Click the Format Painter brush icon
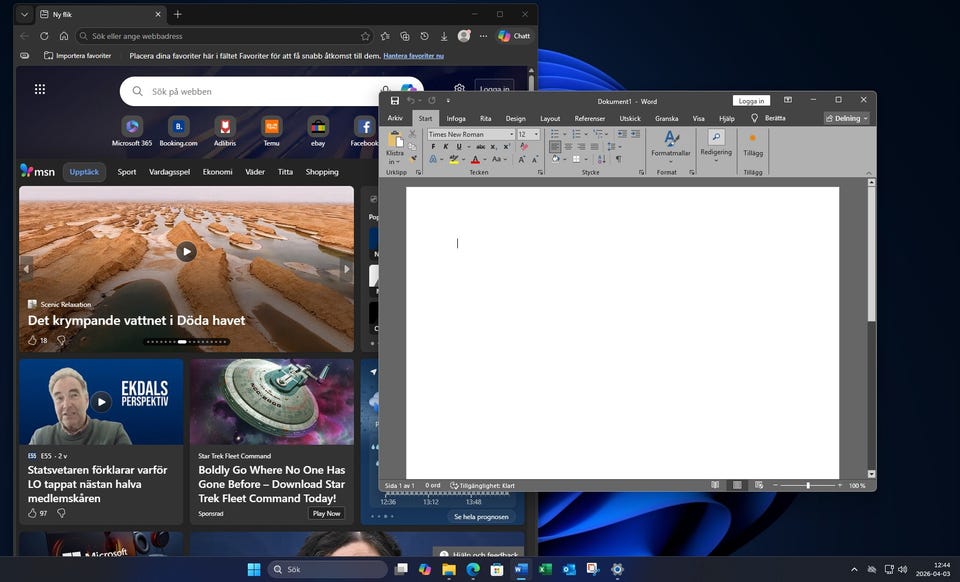The image size is (960, 582). point(413,159)
